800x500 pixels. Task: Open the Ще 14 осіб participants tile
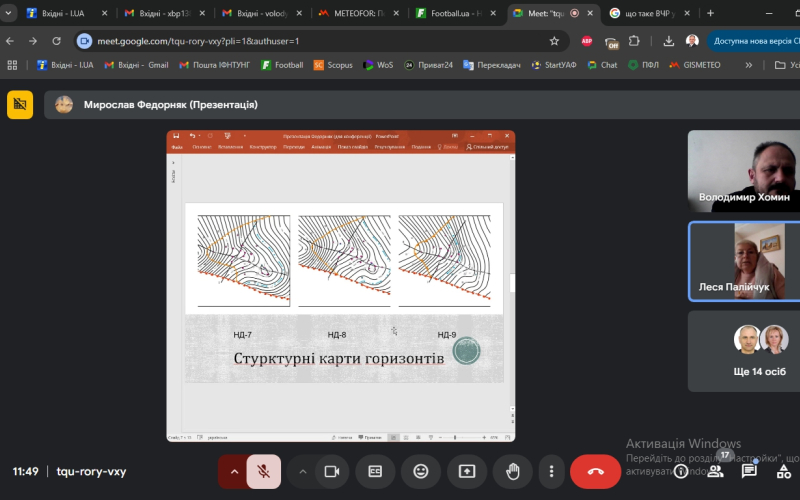(744, 351)
